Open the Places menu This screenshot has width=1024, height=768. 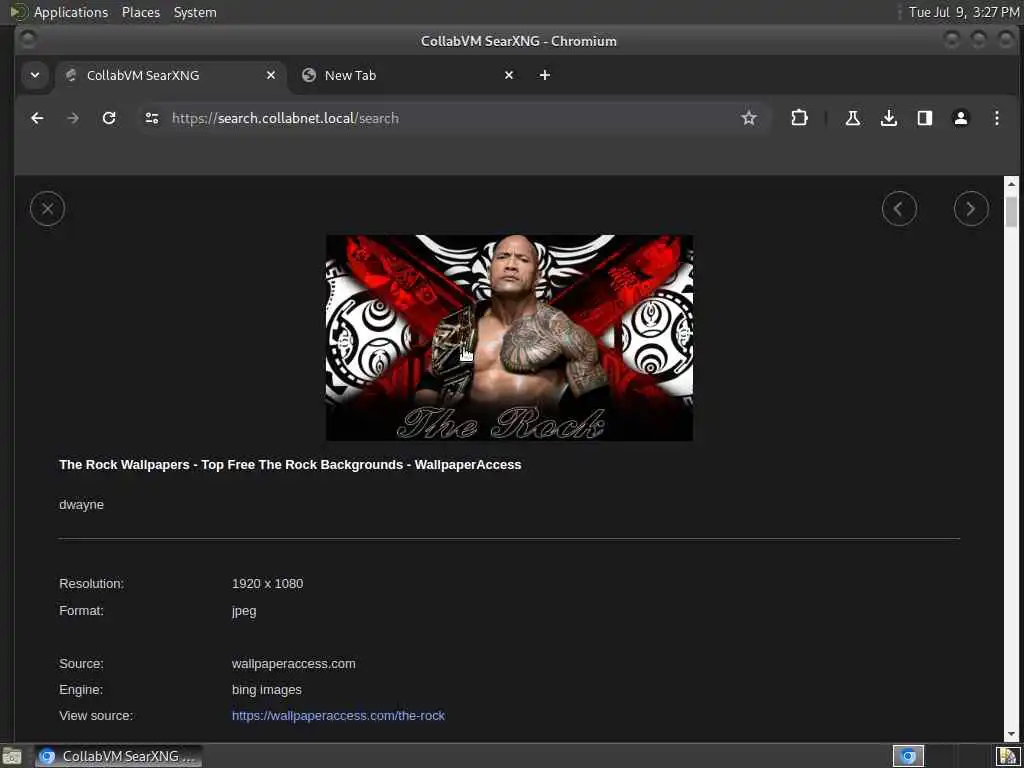140,12
